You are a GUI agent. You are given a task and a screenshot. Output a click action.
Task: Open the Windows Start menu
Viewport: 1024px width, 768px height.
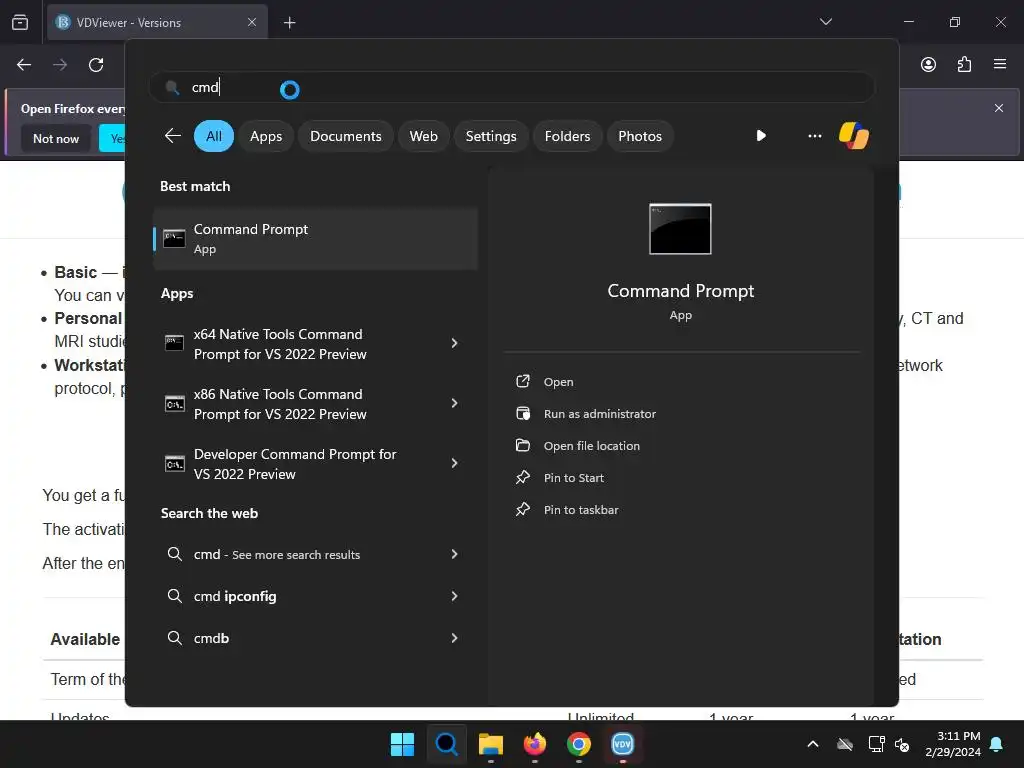click(x=402, y=744)
